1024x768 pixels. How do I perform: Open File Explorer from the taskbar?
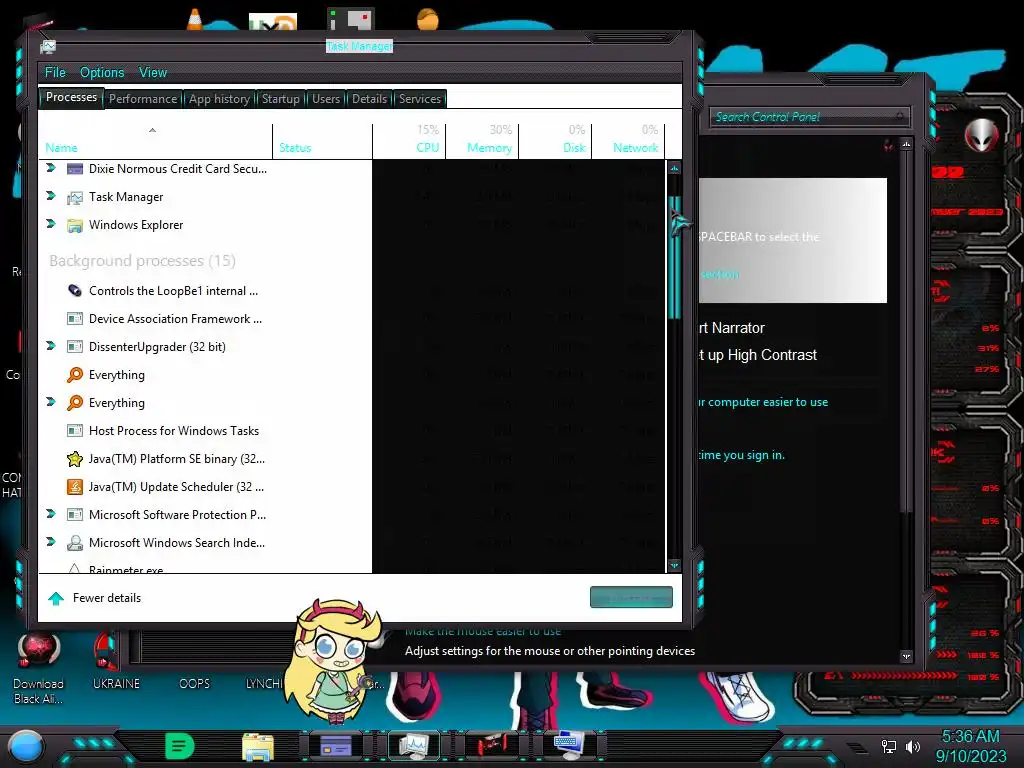(x=258, y=746)
